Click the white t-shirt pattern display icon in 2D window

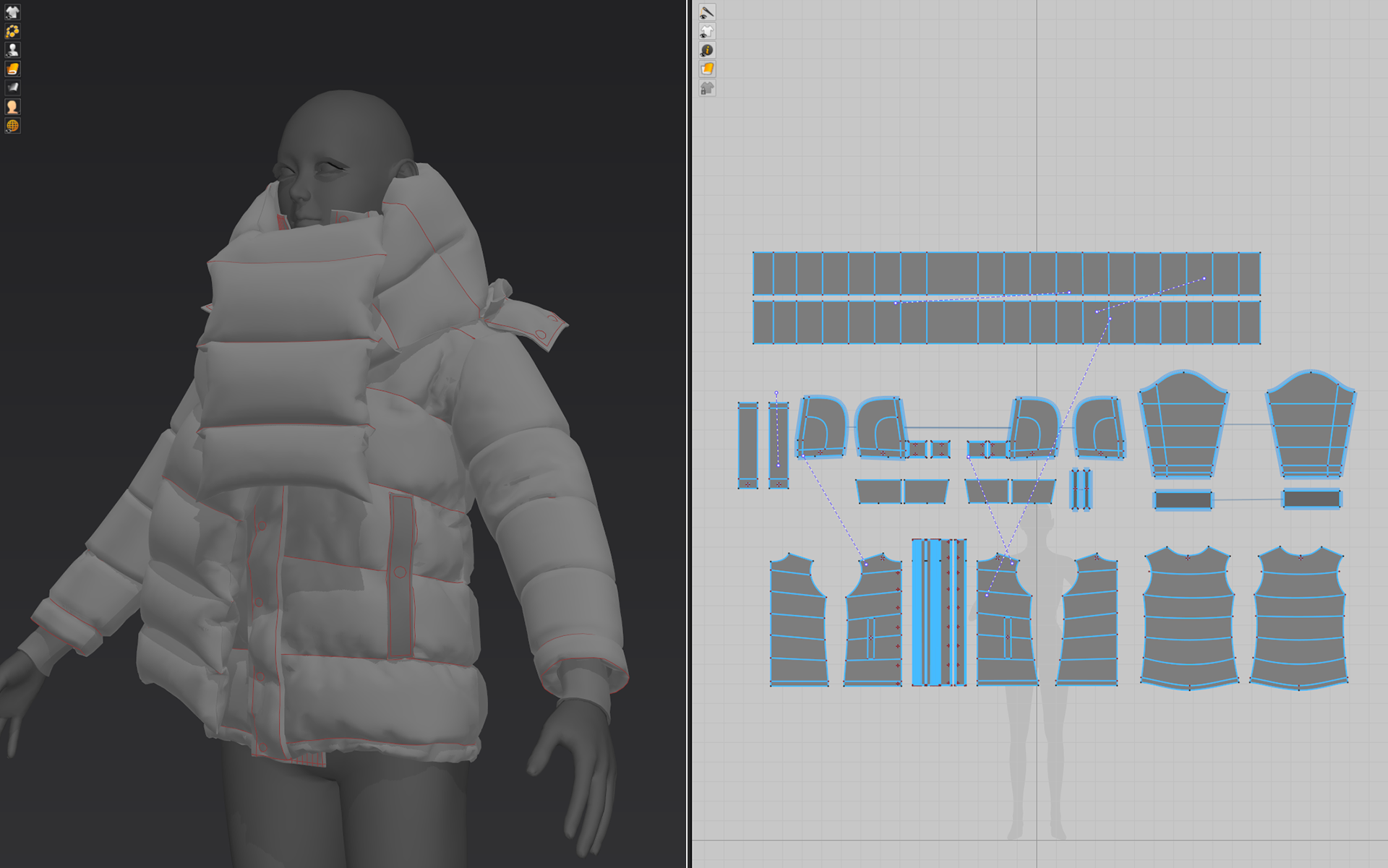point(707,31)
